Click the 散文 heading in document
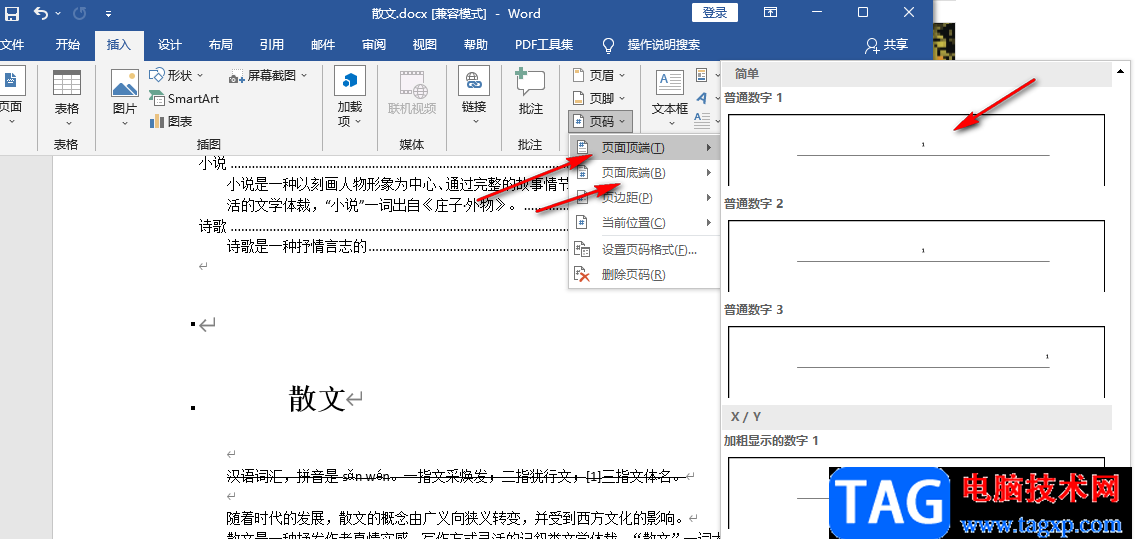Image resolution: width=1136 pixels, height=539 pixels. pos(317,398)
